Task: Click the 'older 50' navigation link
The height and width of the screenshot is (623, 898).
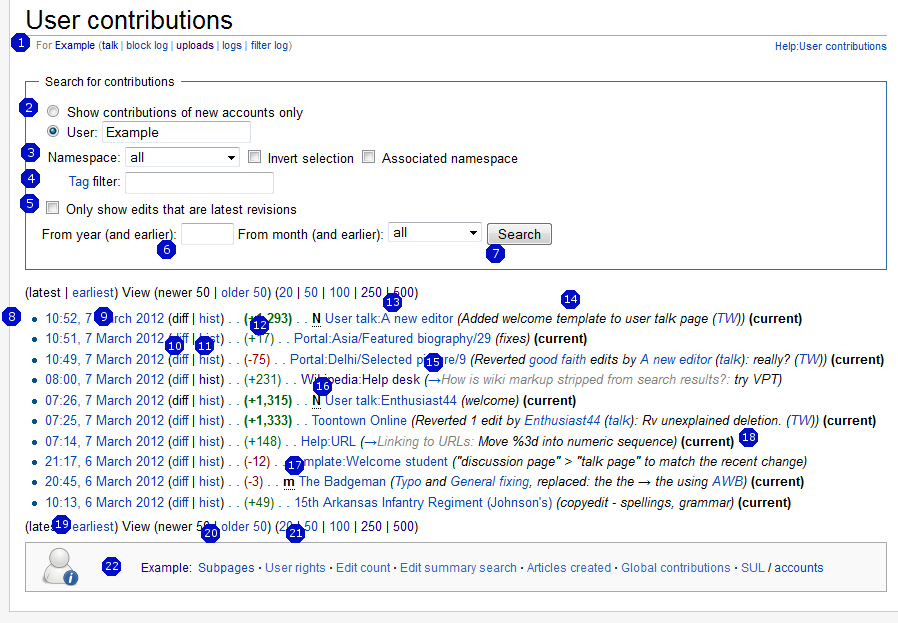Action: pos(245,292)
